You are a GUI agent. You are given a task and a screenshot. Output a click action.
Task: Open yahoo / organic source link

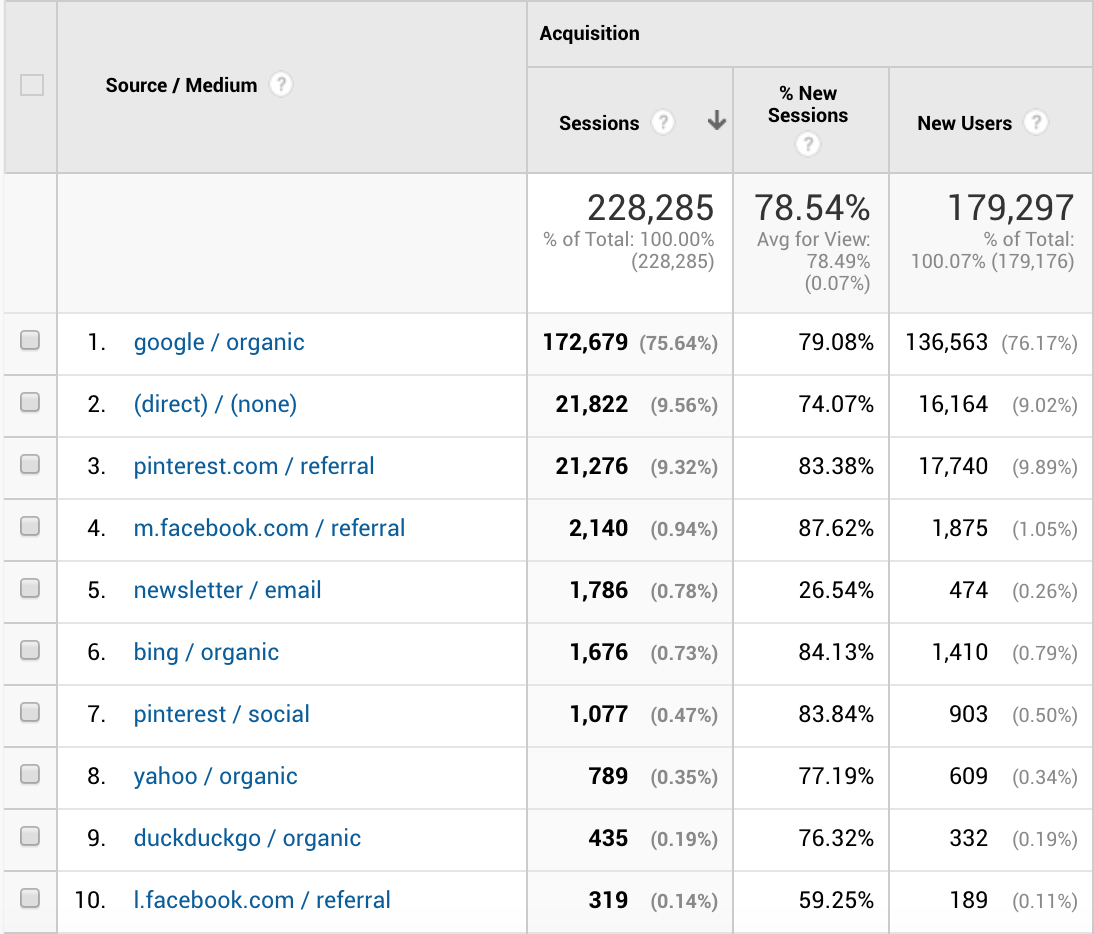(x=216, y=776)
